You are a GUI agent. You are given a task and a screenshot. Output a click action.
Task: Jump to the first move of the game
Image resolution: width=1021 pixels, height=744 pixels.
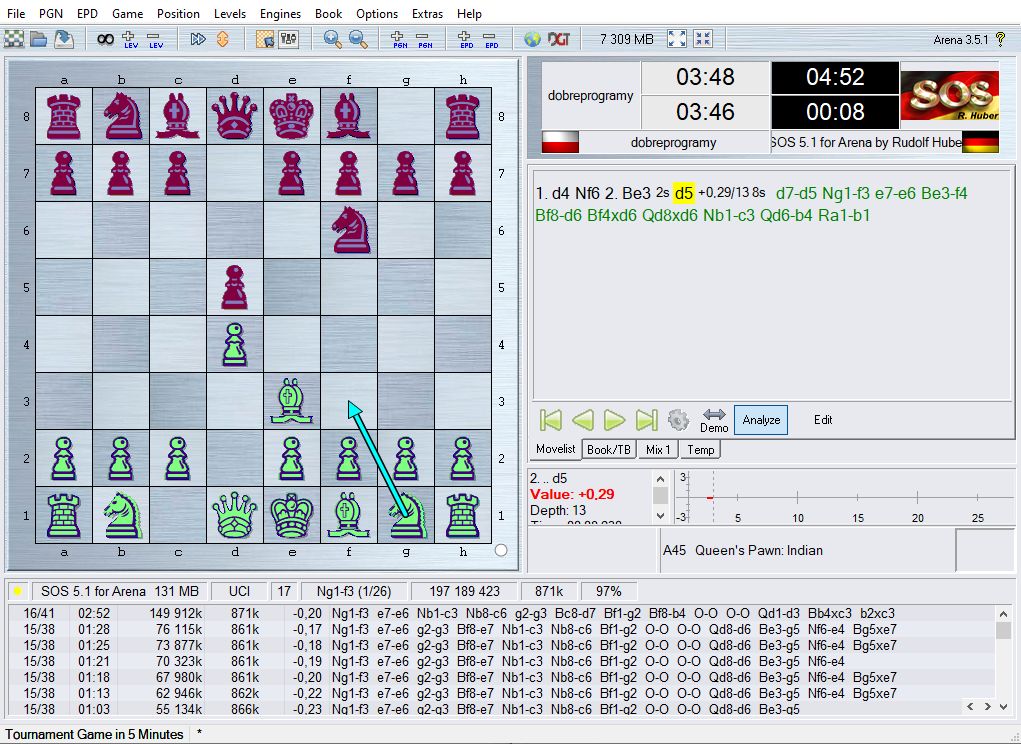pyautogui.click(x=551, y=420)
